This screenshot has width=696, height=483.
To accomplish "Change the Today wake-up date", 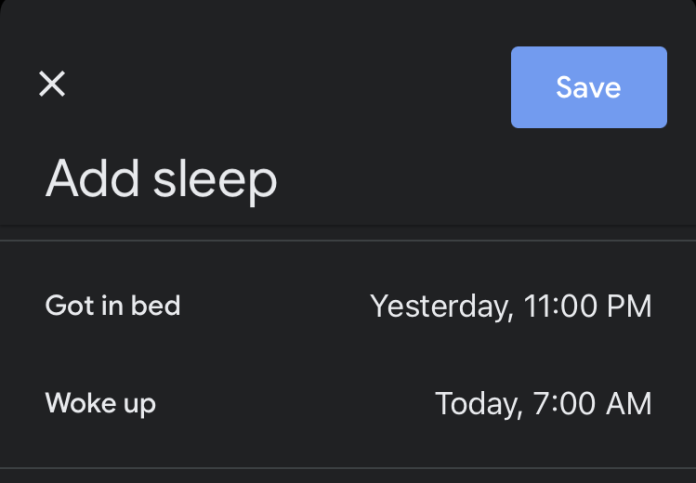I will [x=477, y=404].
